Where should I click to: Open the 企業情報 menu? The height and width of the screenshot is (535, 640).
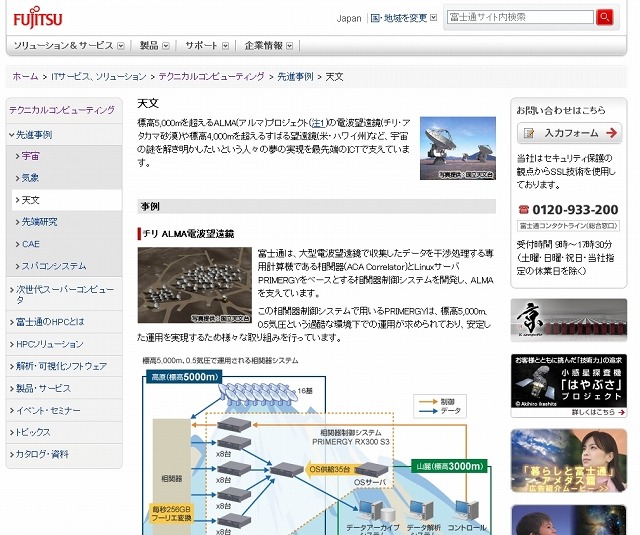tap(264, 45)
